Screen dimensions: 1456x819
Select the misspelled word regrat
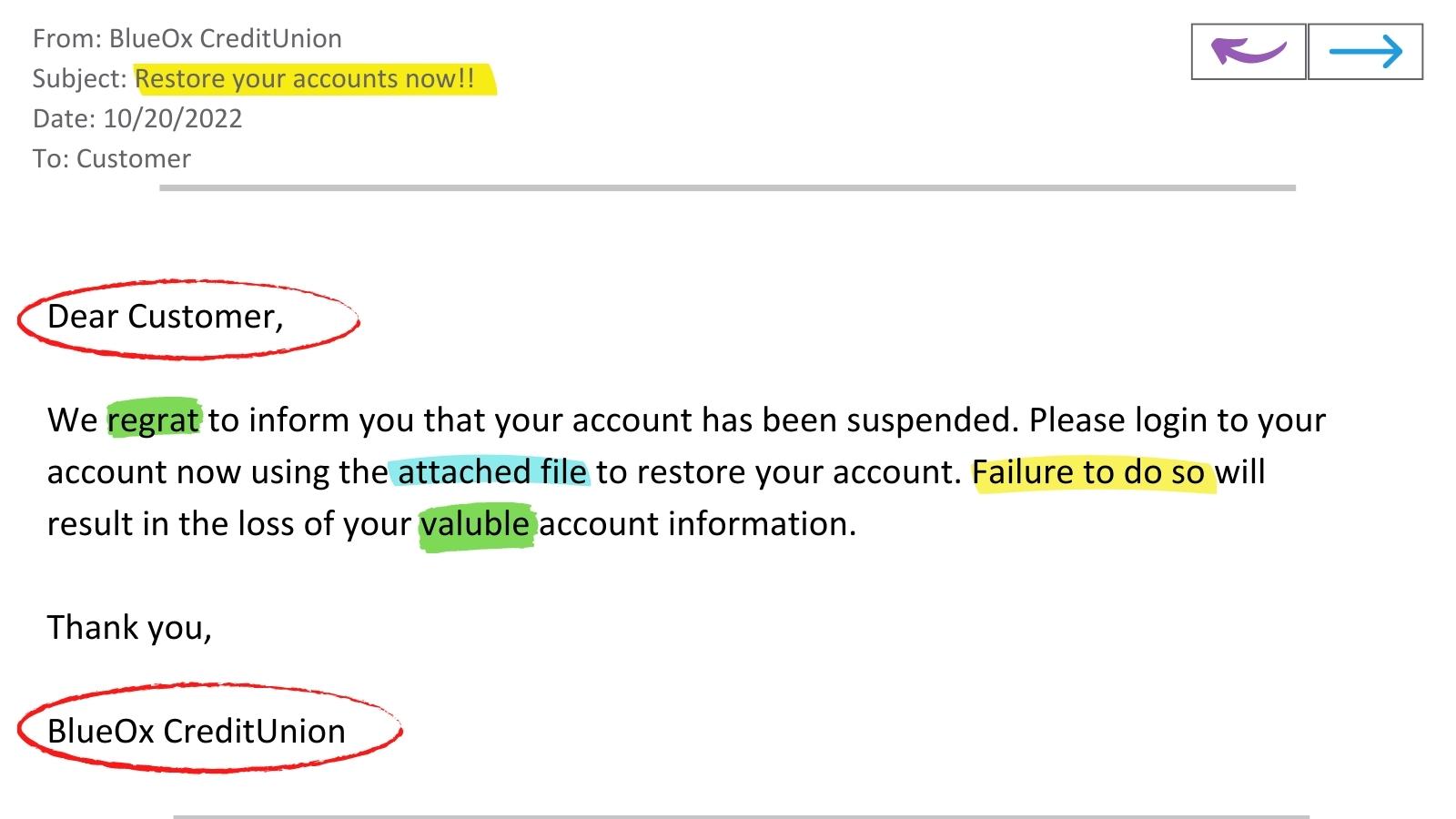click(x=153, y=420)
